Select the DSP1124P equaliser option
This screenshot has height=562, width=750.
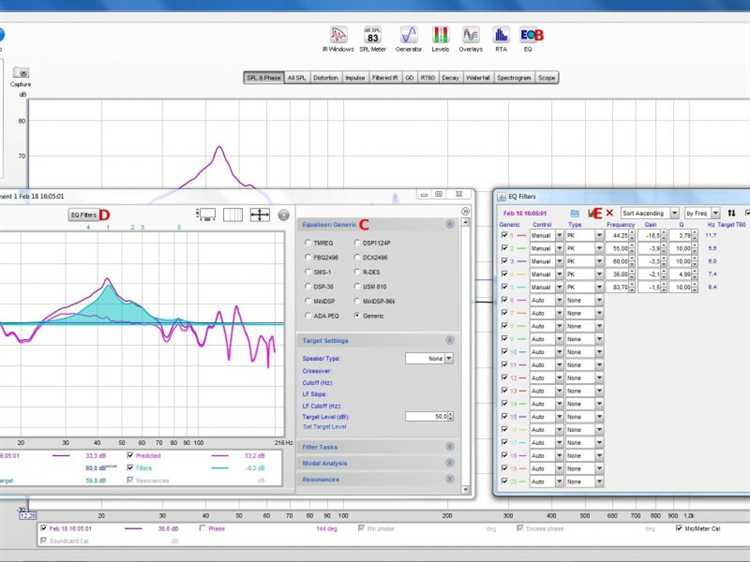357,243
